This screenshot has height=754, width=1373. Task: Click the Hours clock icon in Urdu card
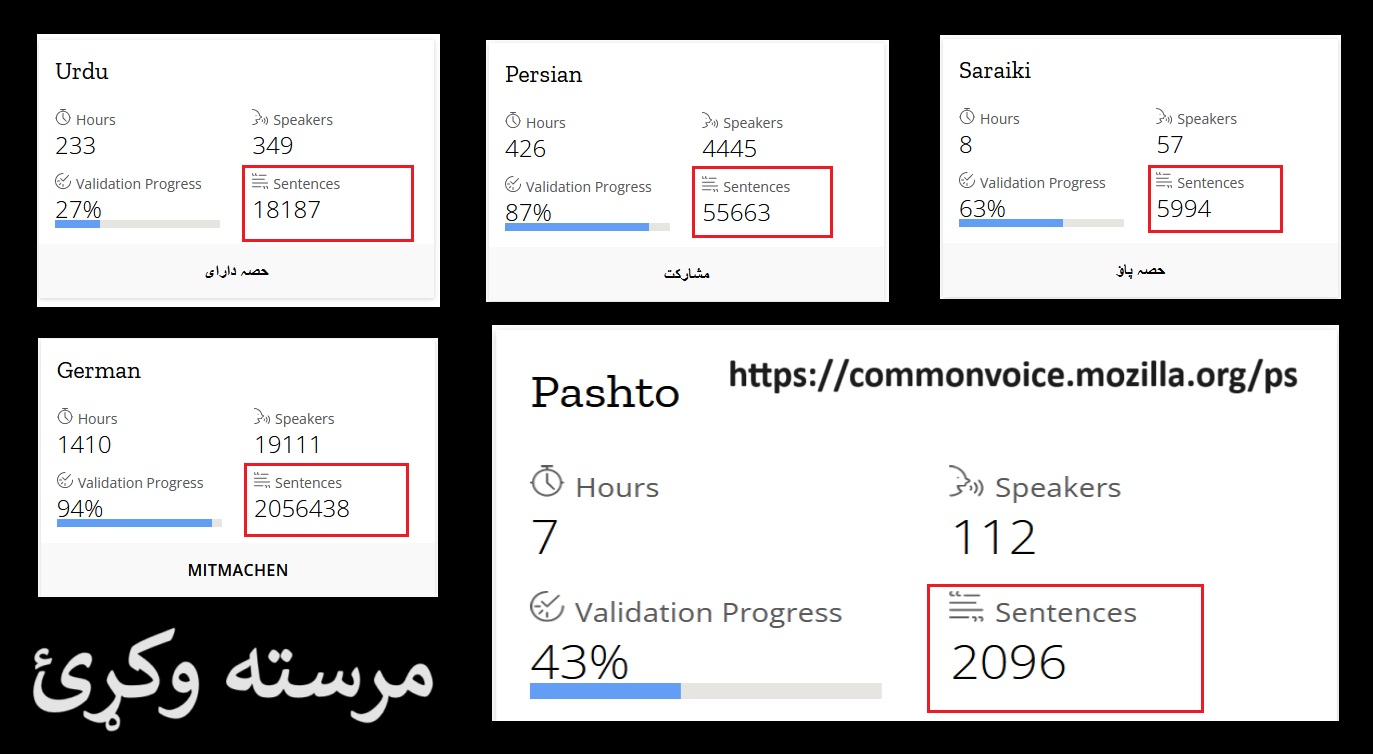coord(64,118)
